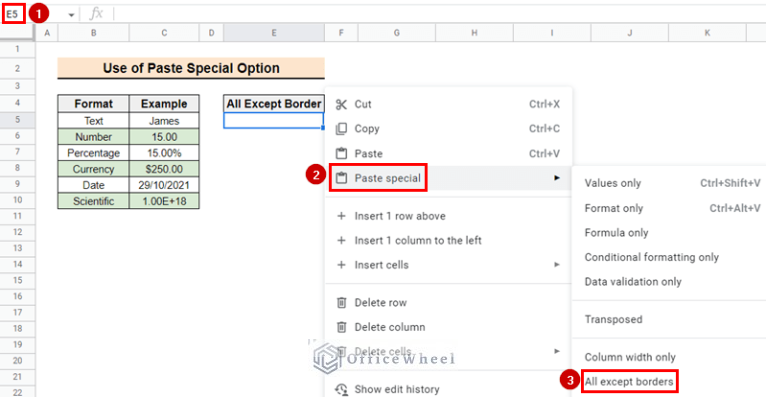This screenshot has width=766, height=397.
Task: Expand the Delete cells submenu arrow
Action: point(556,351)
